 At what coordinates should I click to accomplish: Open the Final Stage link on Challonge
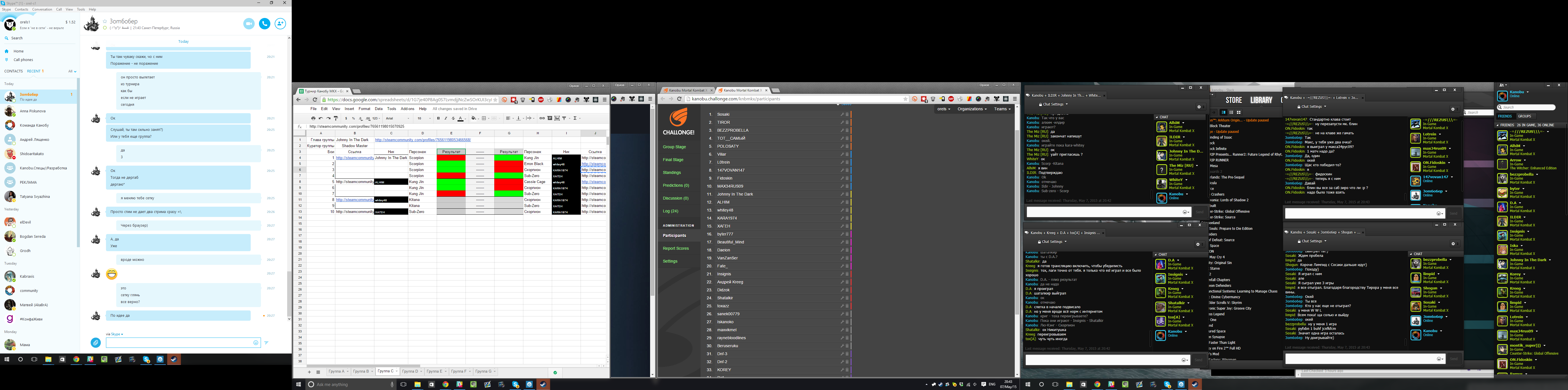click(673, 160)
